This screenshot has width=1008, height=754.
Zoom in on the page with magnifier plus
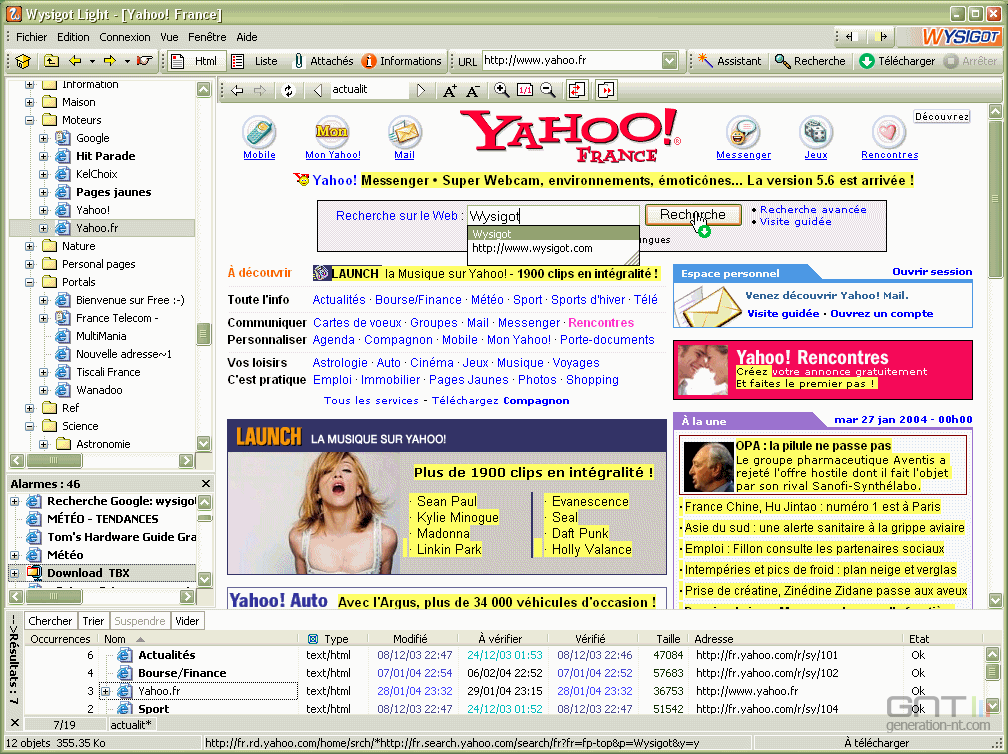501,91
